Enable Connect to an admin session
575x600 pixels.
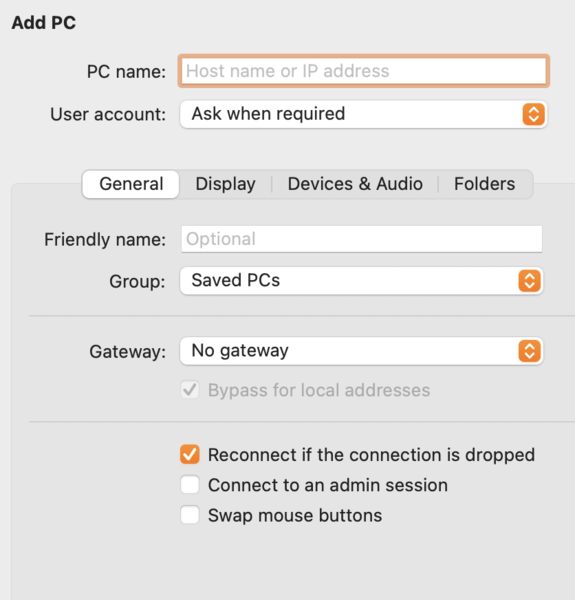point(190,484)
